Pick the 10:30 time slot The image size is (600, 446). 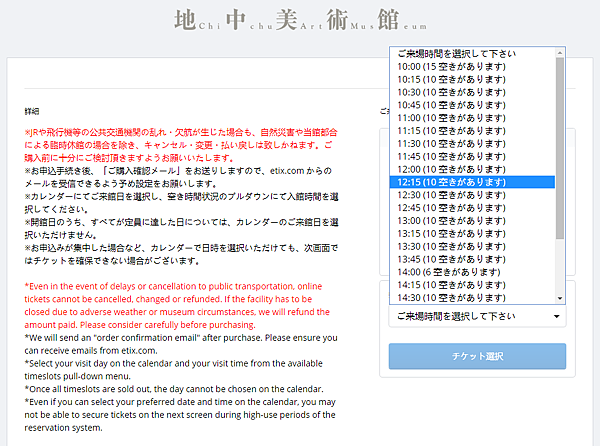click(472, 92)
